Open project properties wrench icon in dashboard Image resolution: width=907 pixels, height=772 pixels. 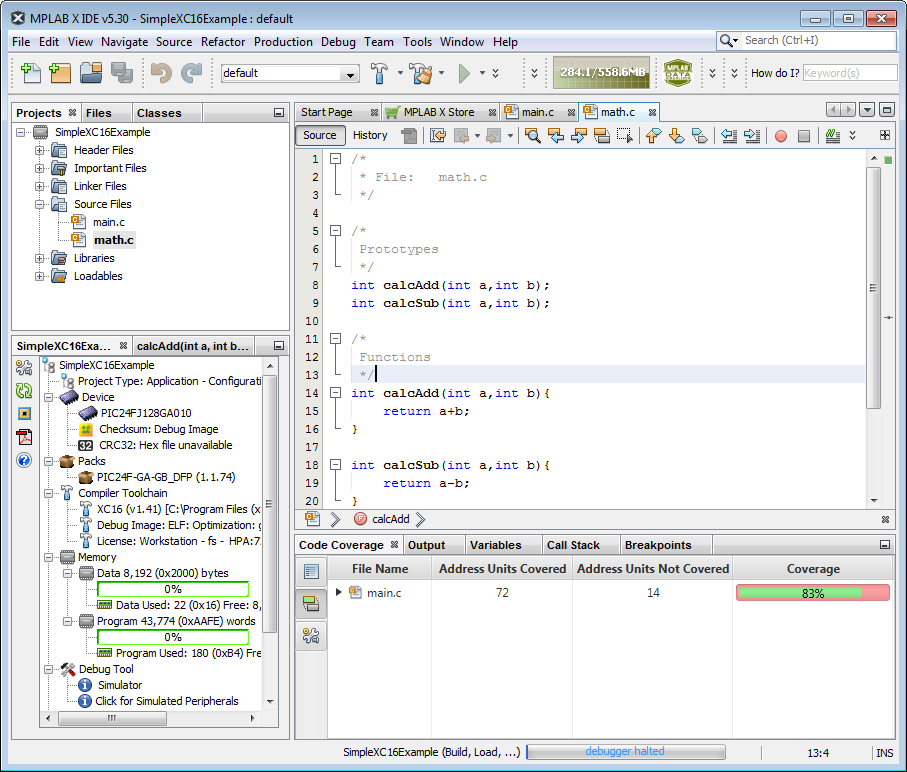24,367
